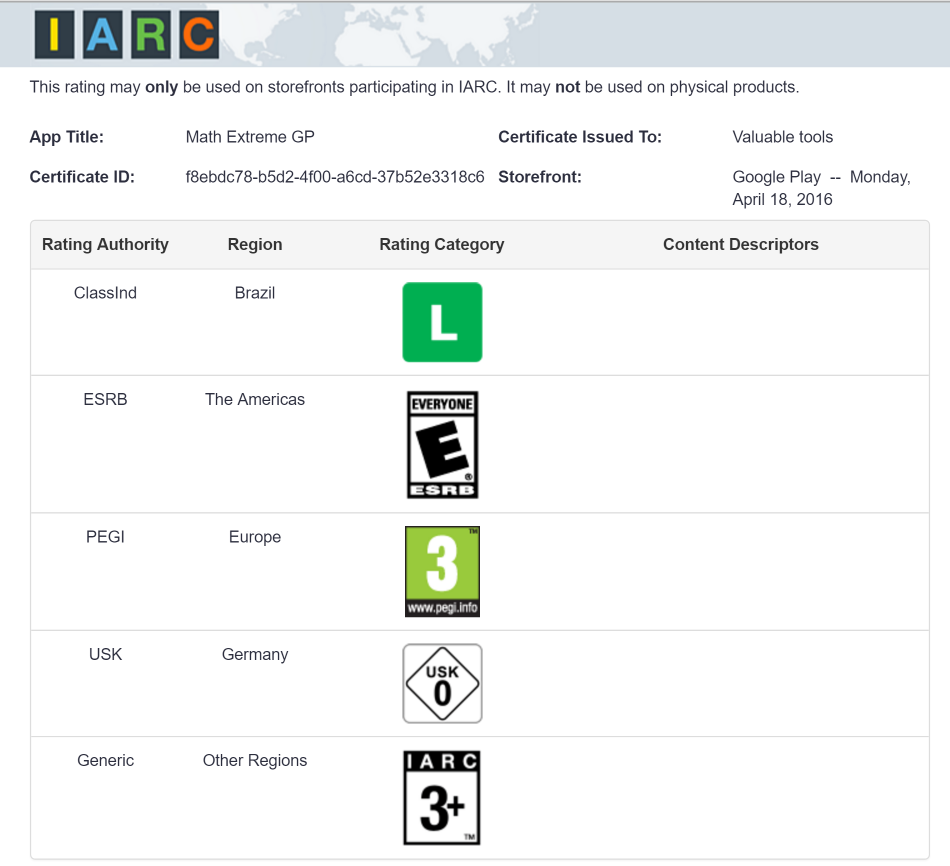Click the IARC logo in header
Image resolution: width=950 pixels, height=866 pixels.
[x=127, y=35]
